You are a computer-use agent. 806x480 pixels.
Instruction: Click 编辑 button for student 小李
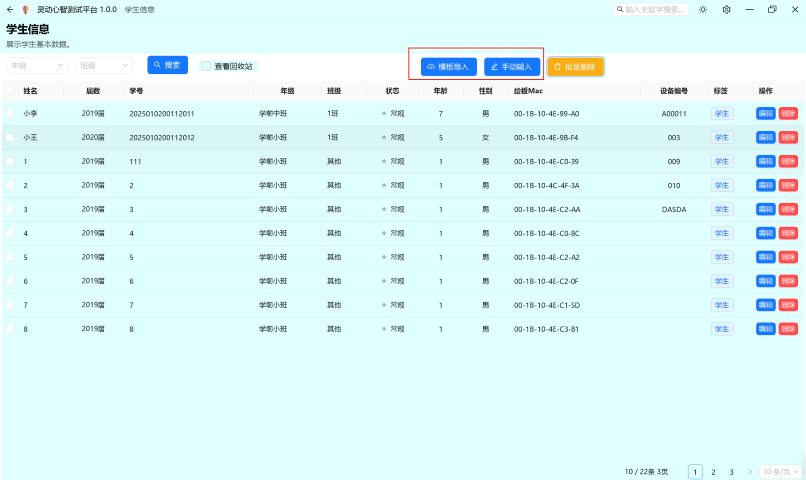(765, 114)
